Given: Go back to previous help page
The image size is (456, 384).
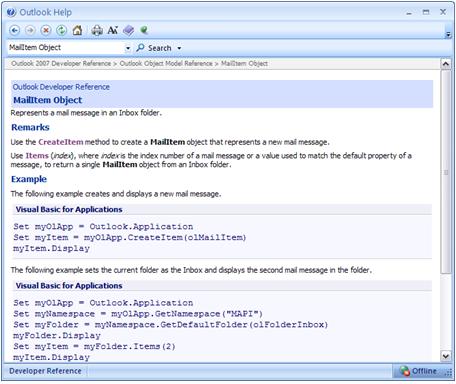Looking at the screenshot, I should pyautogui.click(x=14, y=30).
